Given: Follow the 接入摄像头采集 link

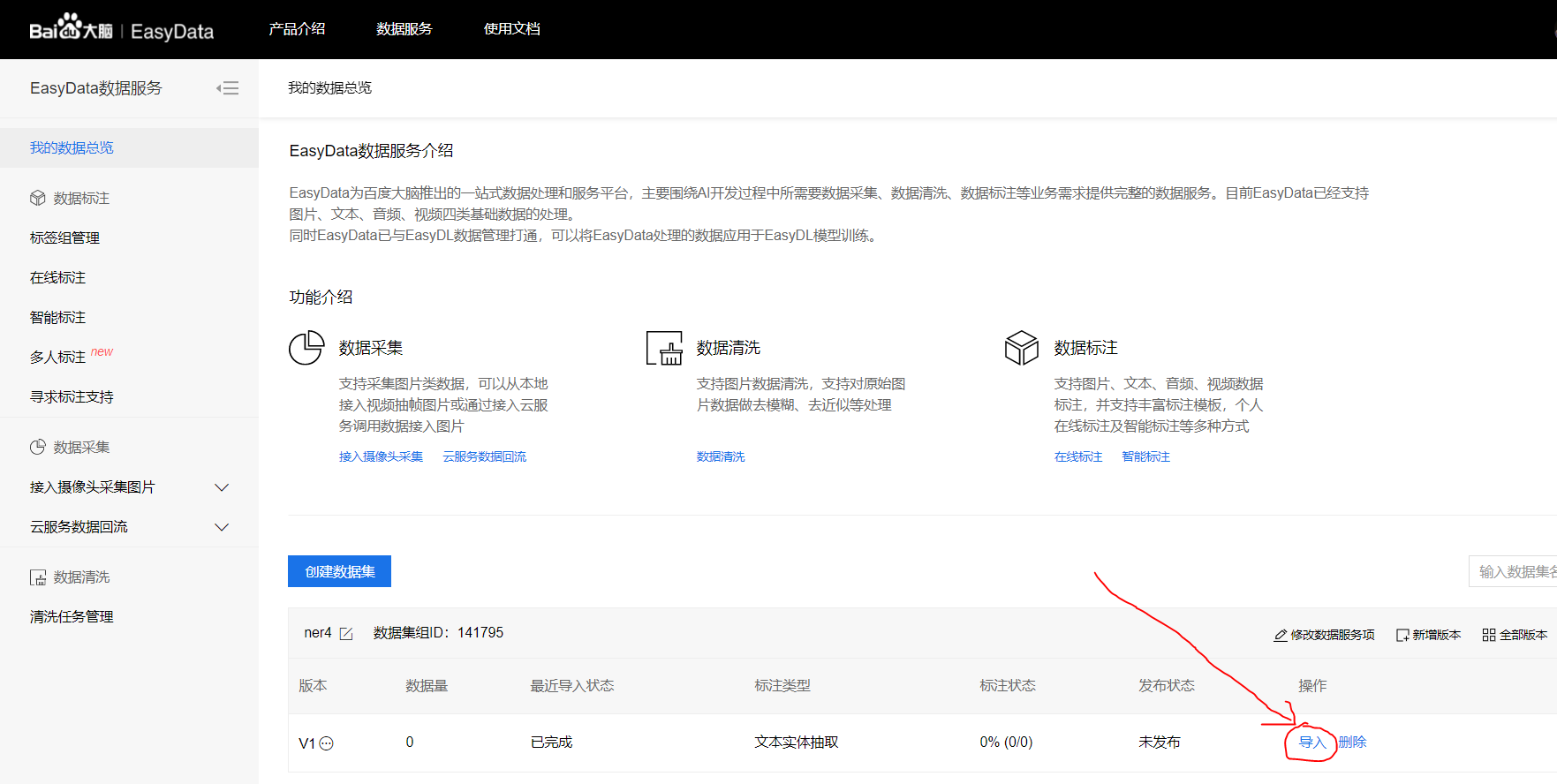Looking at the screenshot, I should pos(381,456).
